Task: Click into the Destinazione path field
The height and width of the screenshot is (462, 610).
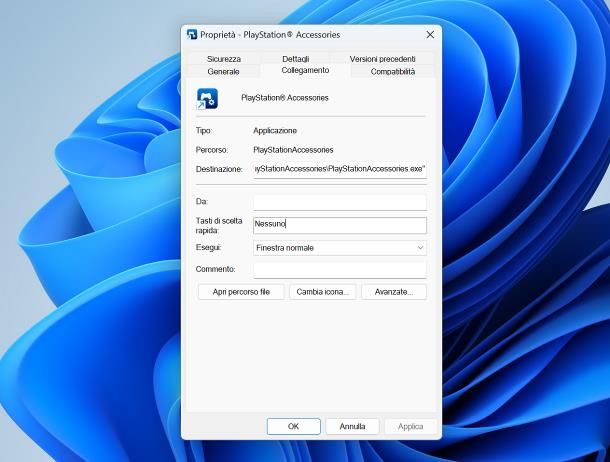Action: (x=340, y=169)
